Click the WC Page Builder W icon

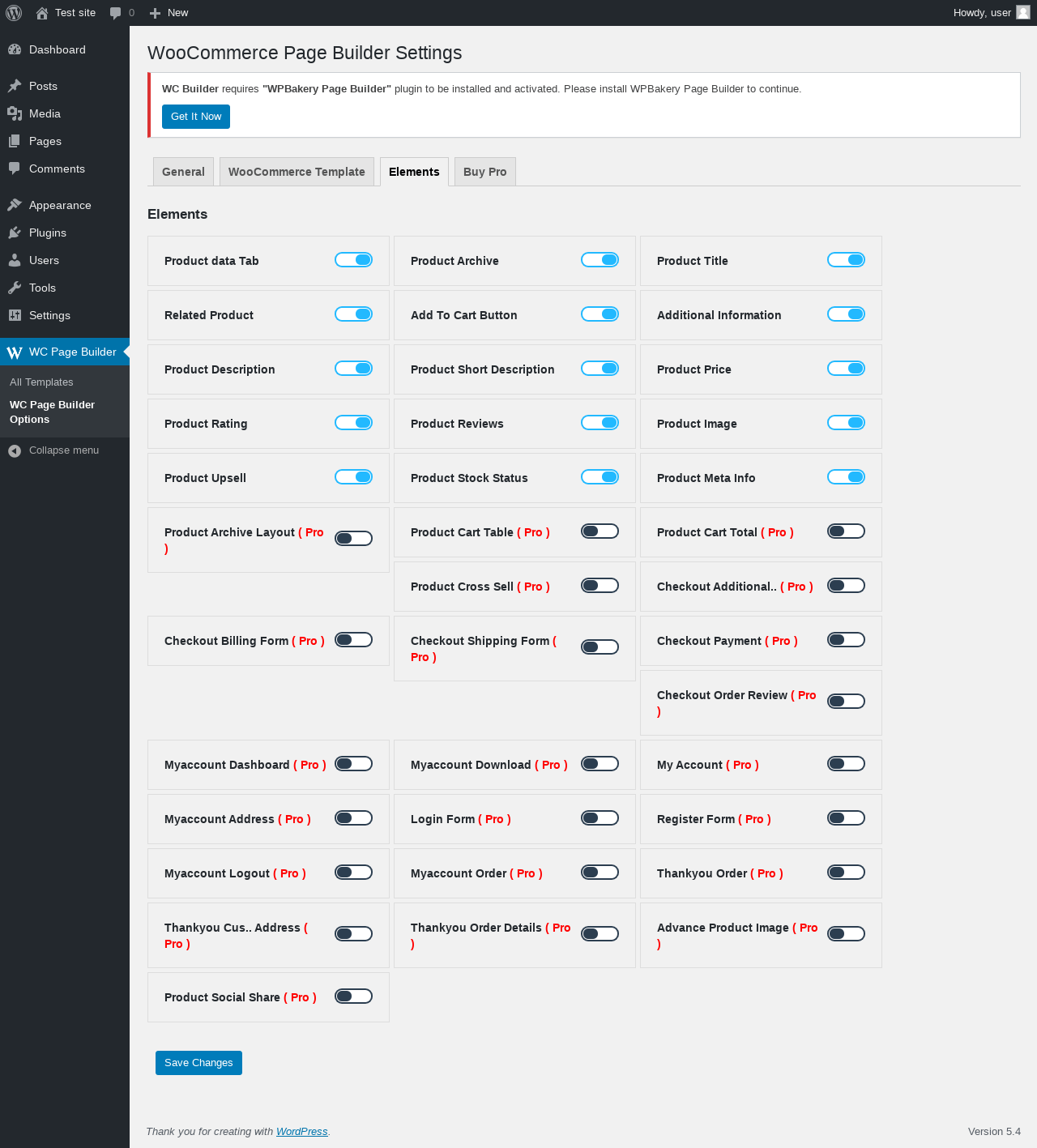tap(15, 352)
